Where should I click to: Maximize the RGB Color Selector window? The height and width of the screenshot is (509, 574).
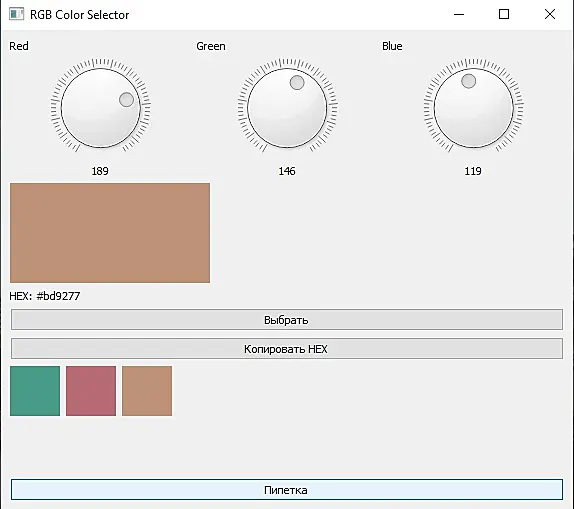(x=504, y=14)
